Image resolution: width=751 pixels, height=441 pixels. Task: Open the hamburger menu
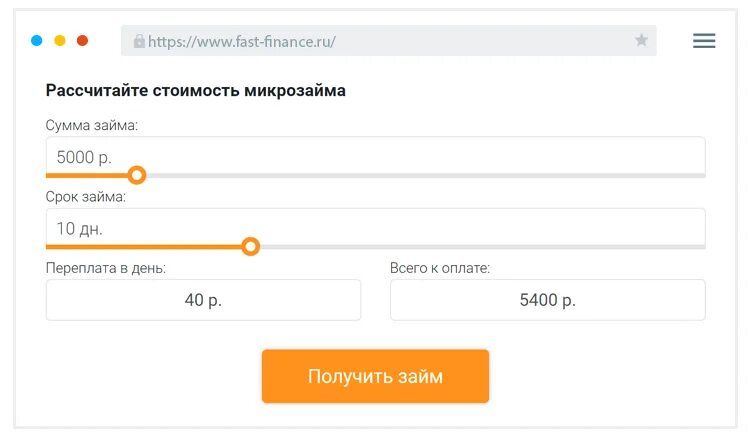click(x=704, y=41)
